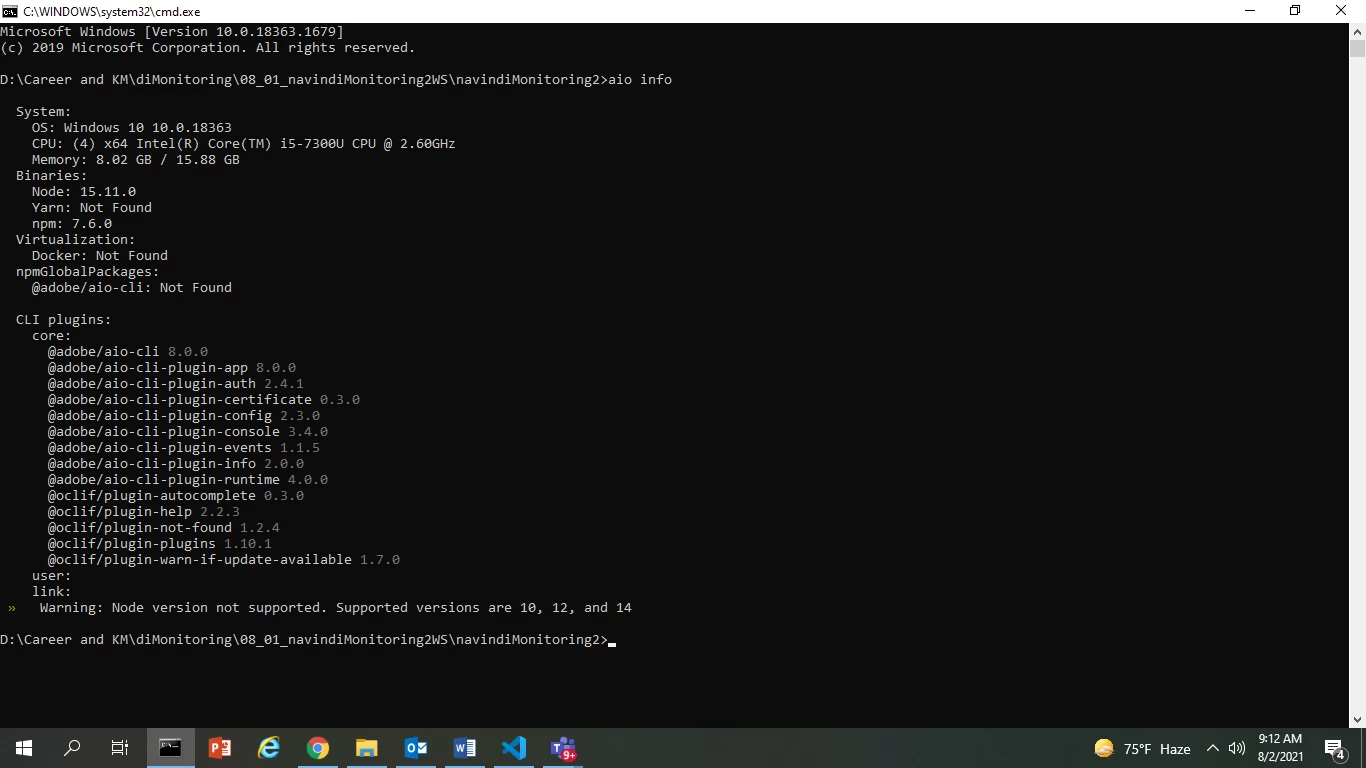
Task: Click '@oclif/plugin-autocomplete 0.3.0' line
Action: (176, 495)
